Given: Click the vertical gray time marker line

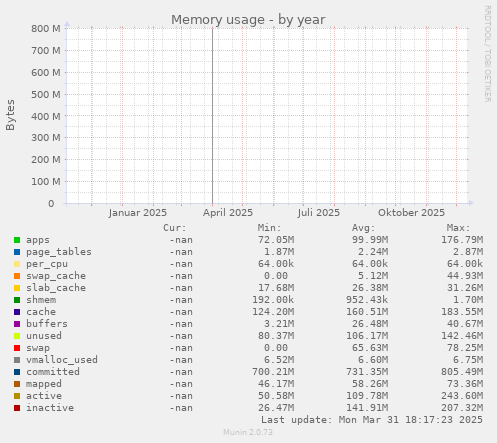Looking at the screenshot, I should pyautogui.click(x=212, y=116).
